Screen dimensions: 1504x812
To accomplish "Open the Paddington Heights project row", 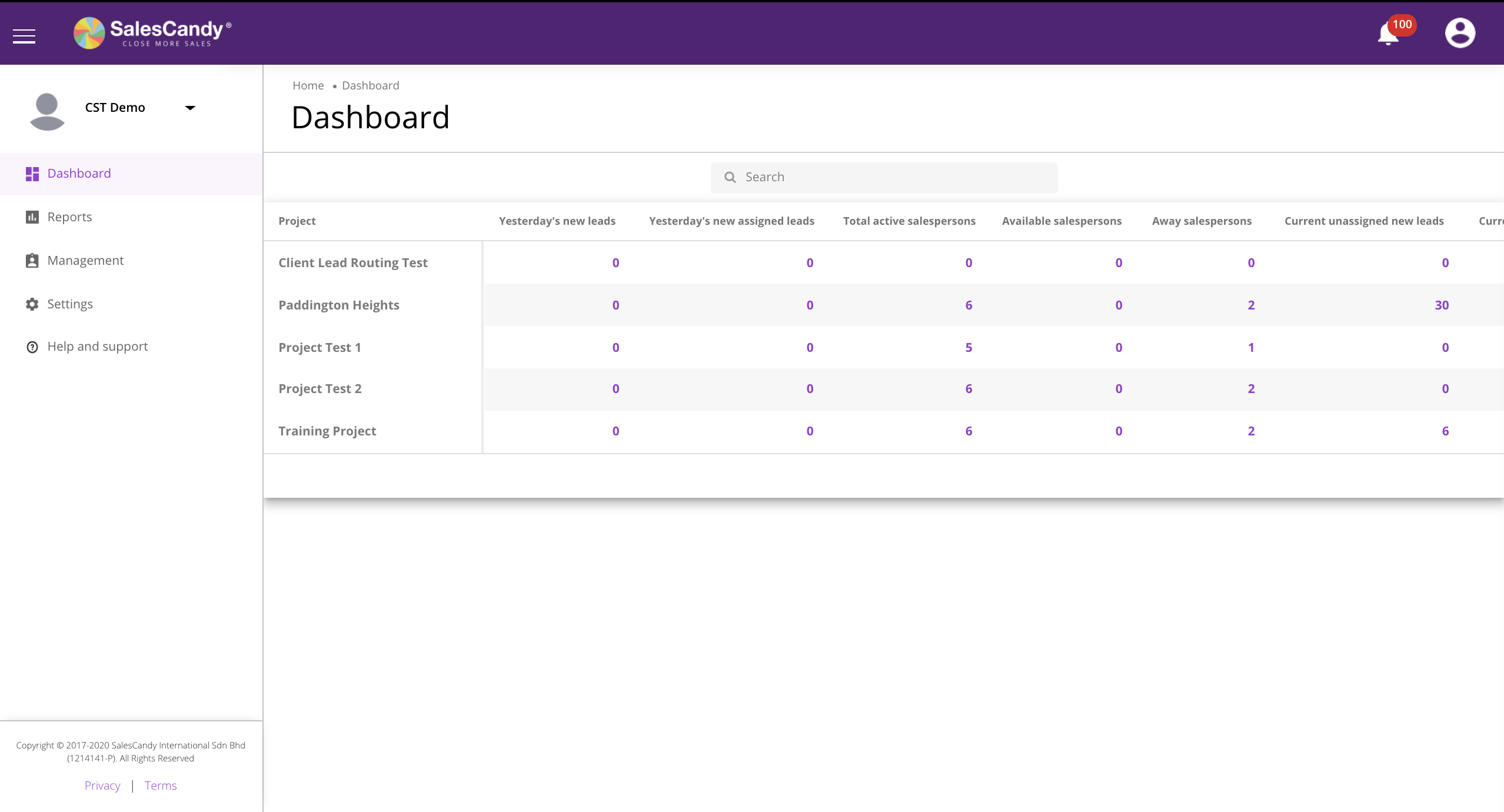I will 339,305.
